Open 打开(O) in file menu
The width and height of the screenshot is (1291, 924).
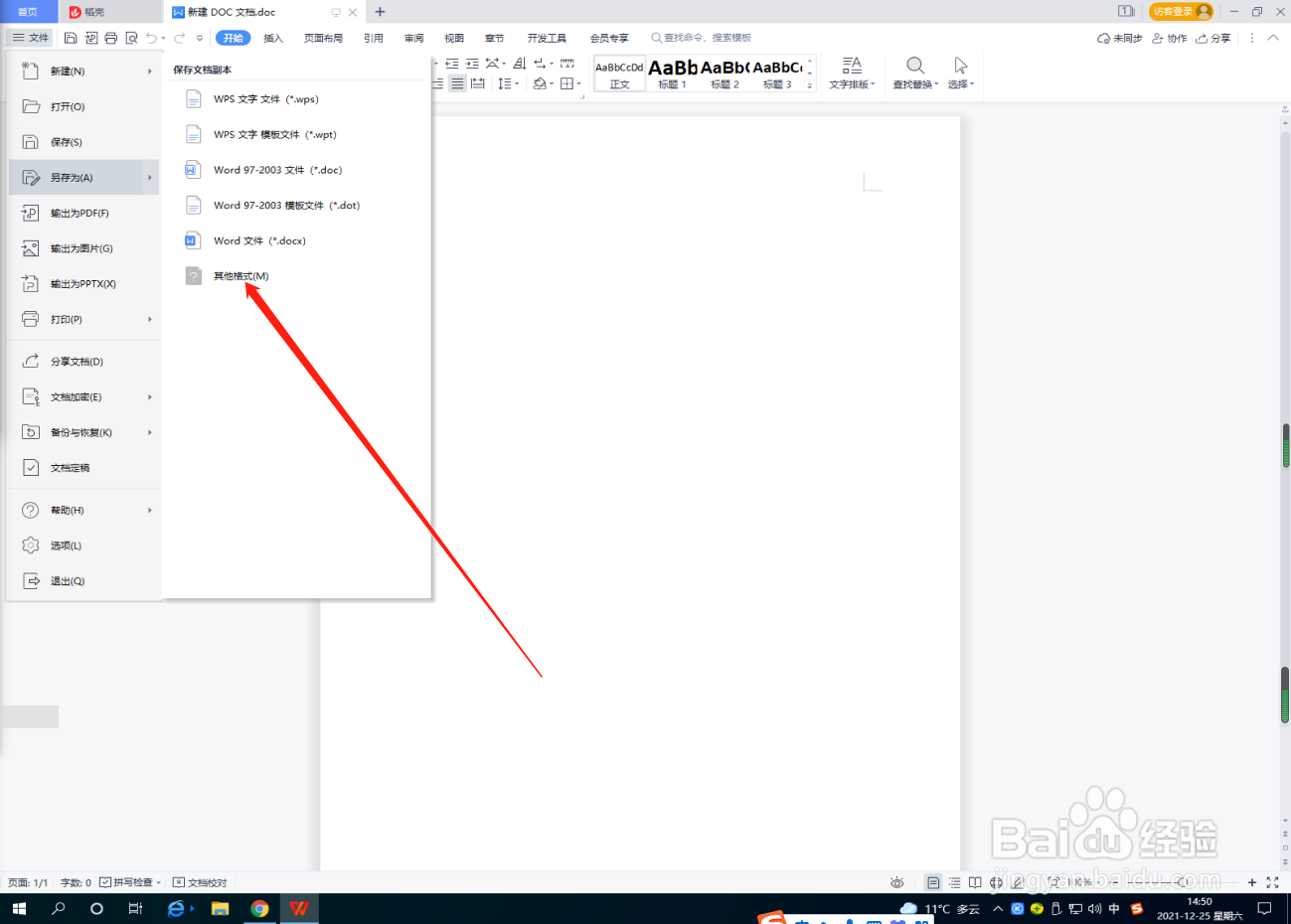pyautogui.click(x=84, y=106)
